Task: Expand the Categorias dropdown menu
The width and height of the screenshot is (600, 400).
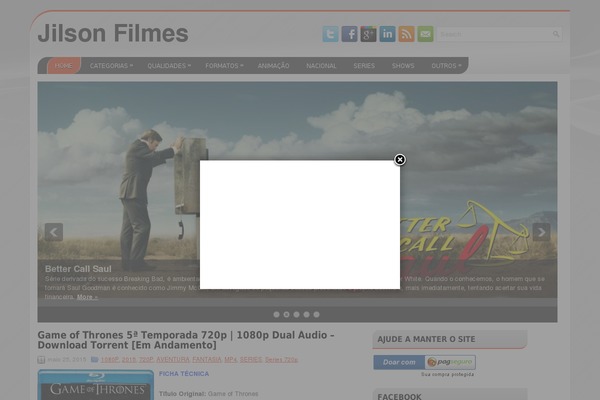Action: (111, 65)
